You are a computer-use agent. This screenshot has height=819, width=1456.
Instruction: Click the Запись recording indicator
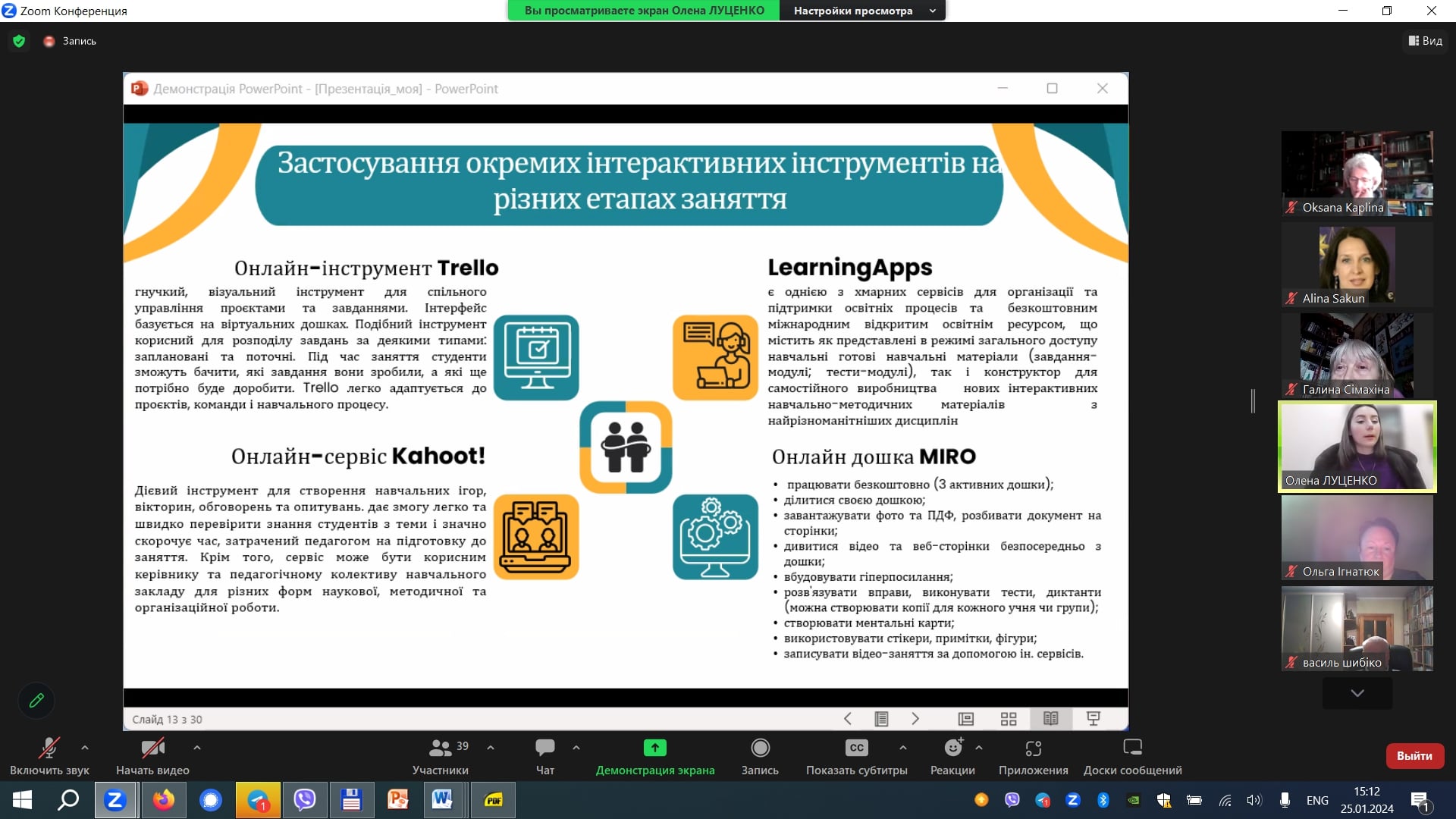click(x=70, y=41)
